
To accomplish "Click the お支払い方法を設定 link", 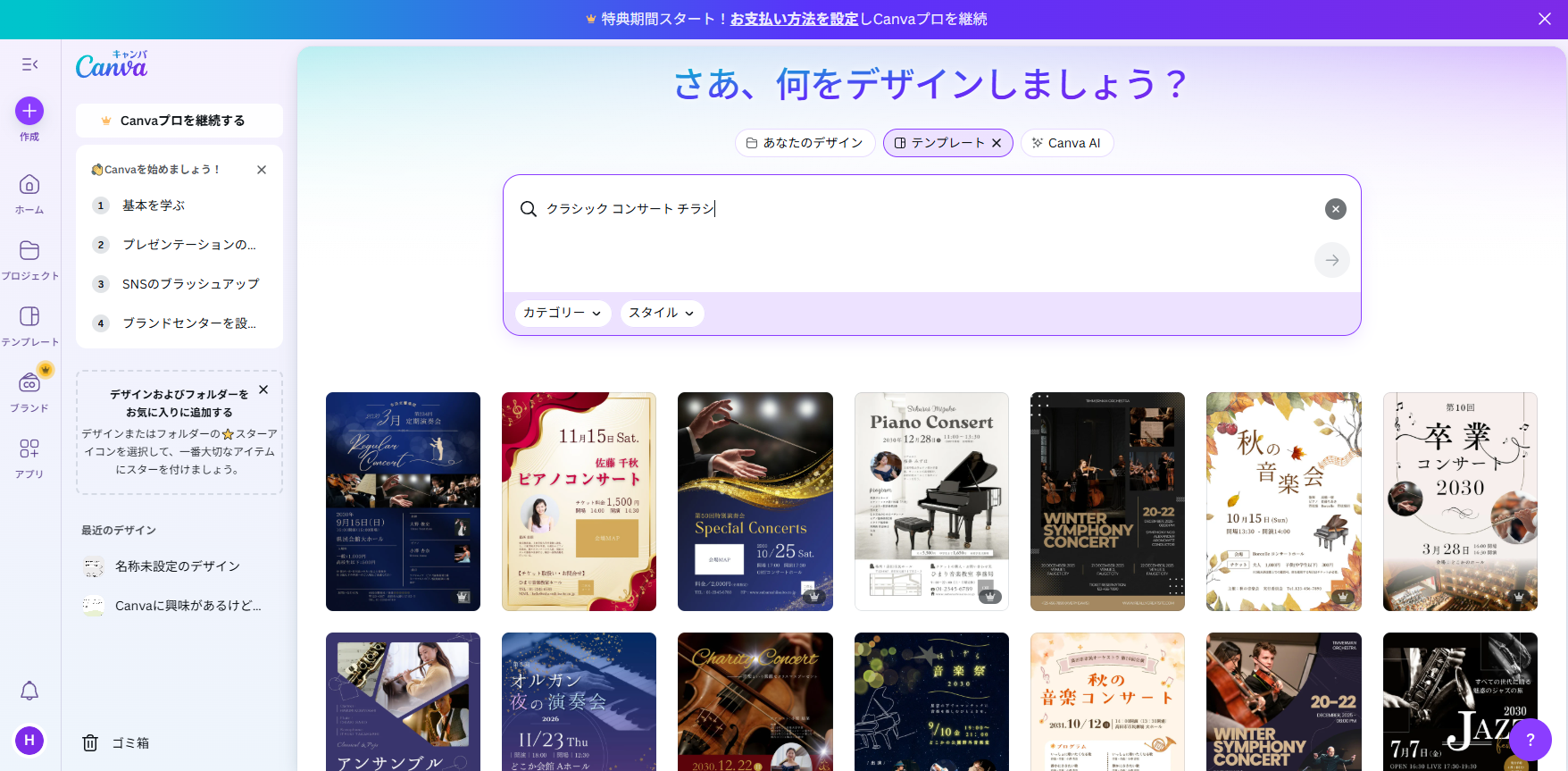I will pos(794,19).
